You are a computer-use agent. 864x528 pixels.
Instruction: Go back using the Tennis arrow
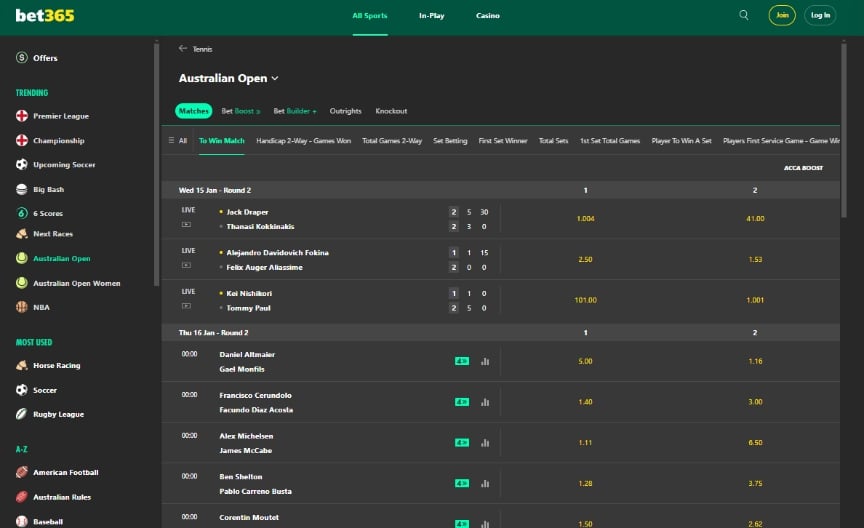(183, 49)
